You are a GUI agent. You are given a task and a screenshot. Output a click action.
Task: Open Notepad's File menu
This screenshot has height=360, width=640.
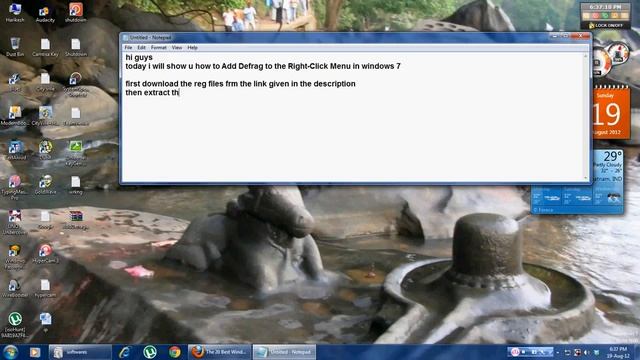click(x=128, y=48)
